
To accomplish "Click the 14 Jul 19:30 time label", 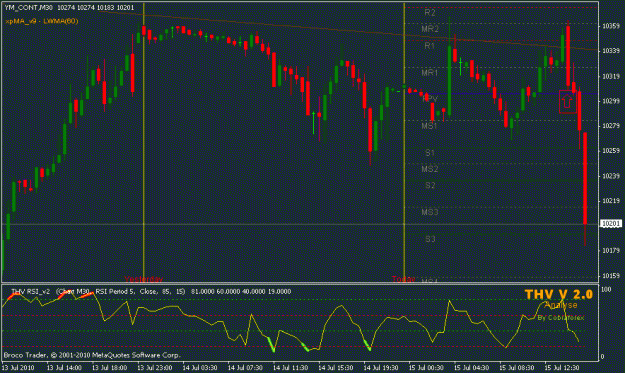I will coord(381,367).
